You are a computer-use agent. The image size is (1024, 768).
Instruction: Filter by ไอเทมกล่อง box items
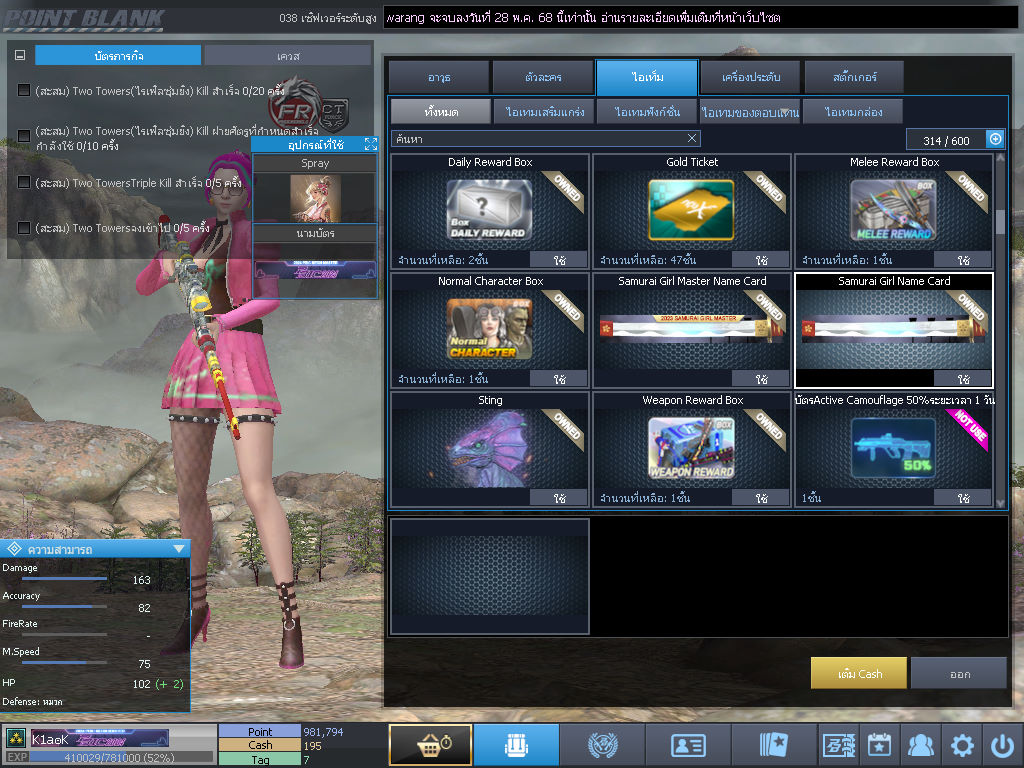[854, 112]
